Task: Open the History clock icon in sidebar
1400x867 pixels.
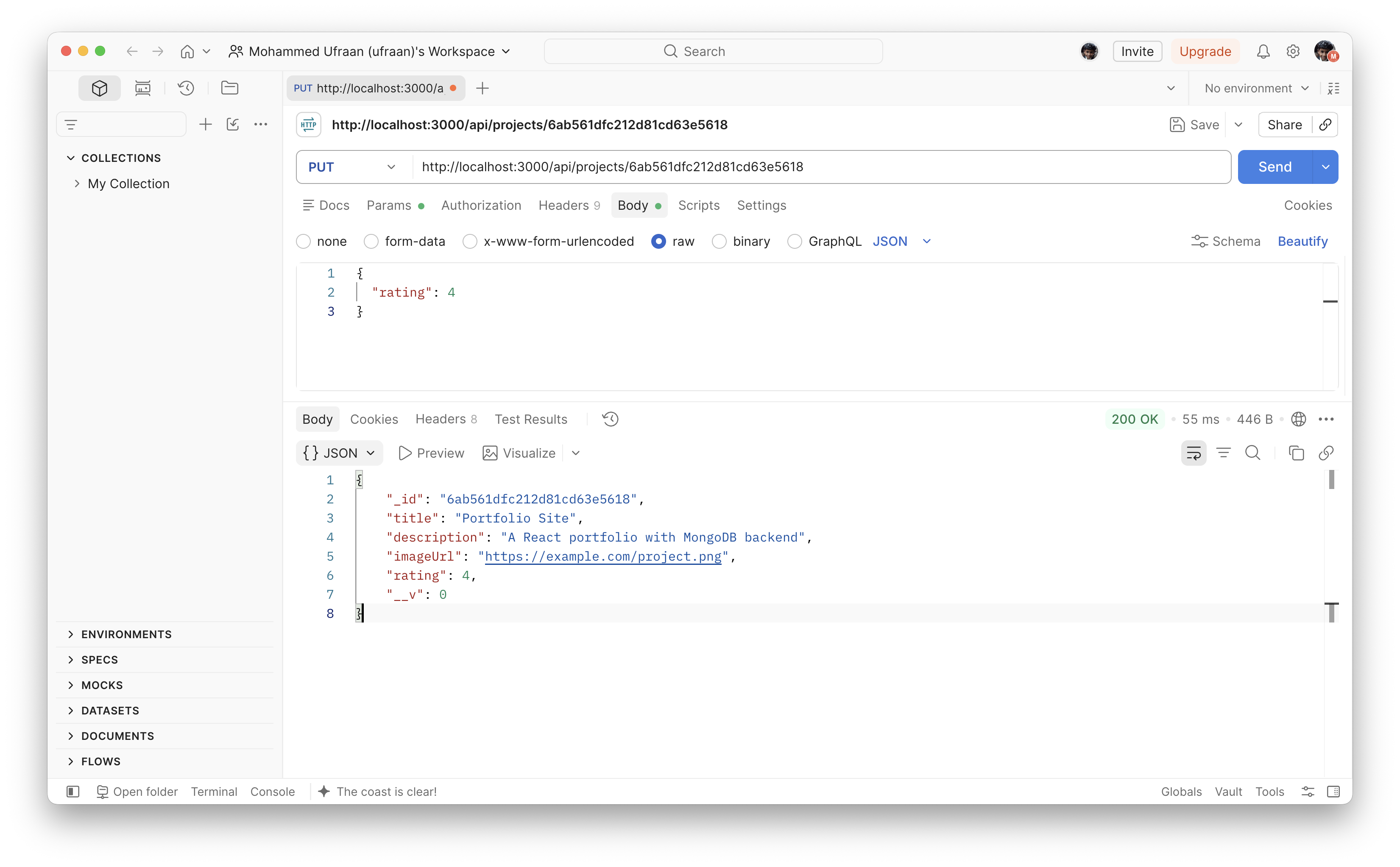Action: pyautogui.click(x=186, y=88)
